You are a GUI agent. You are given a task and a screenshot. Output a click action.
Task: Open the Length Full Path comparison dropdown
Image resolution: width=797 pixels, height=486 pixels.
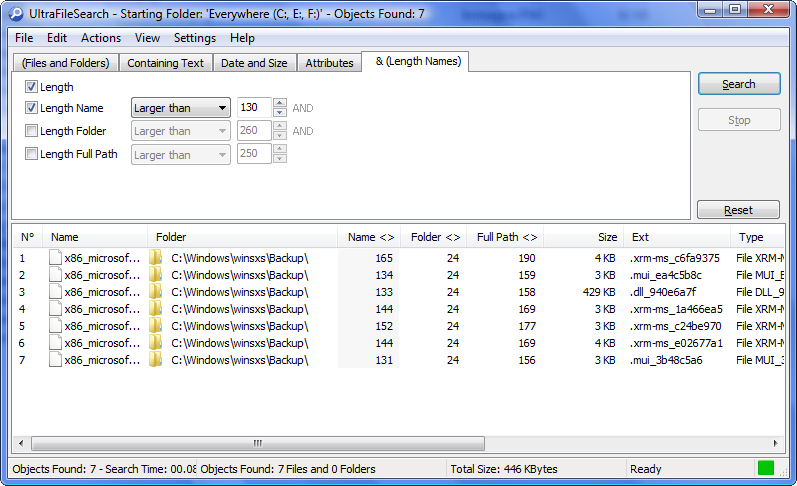(x=180, y=155)
